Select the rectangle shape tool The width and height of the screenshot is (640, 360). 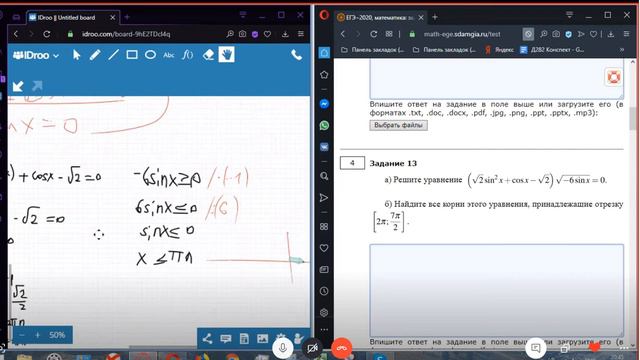pos(131,55)
